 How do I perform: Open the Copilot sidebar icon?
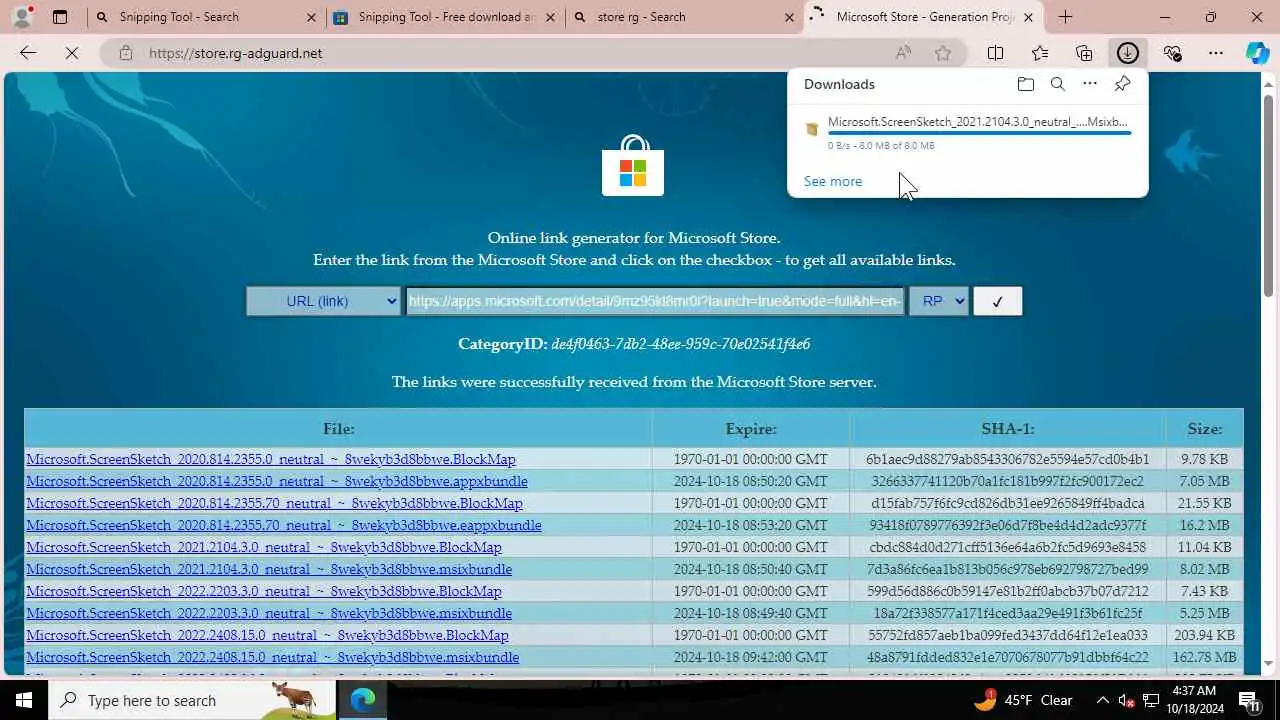point(1258,53)
